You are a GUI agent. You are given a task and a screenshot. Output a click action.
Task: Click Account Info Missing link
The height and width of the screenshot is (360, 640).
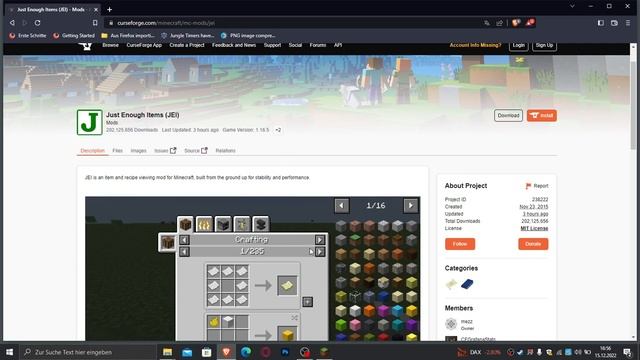475,45
